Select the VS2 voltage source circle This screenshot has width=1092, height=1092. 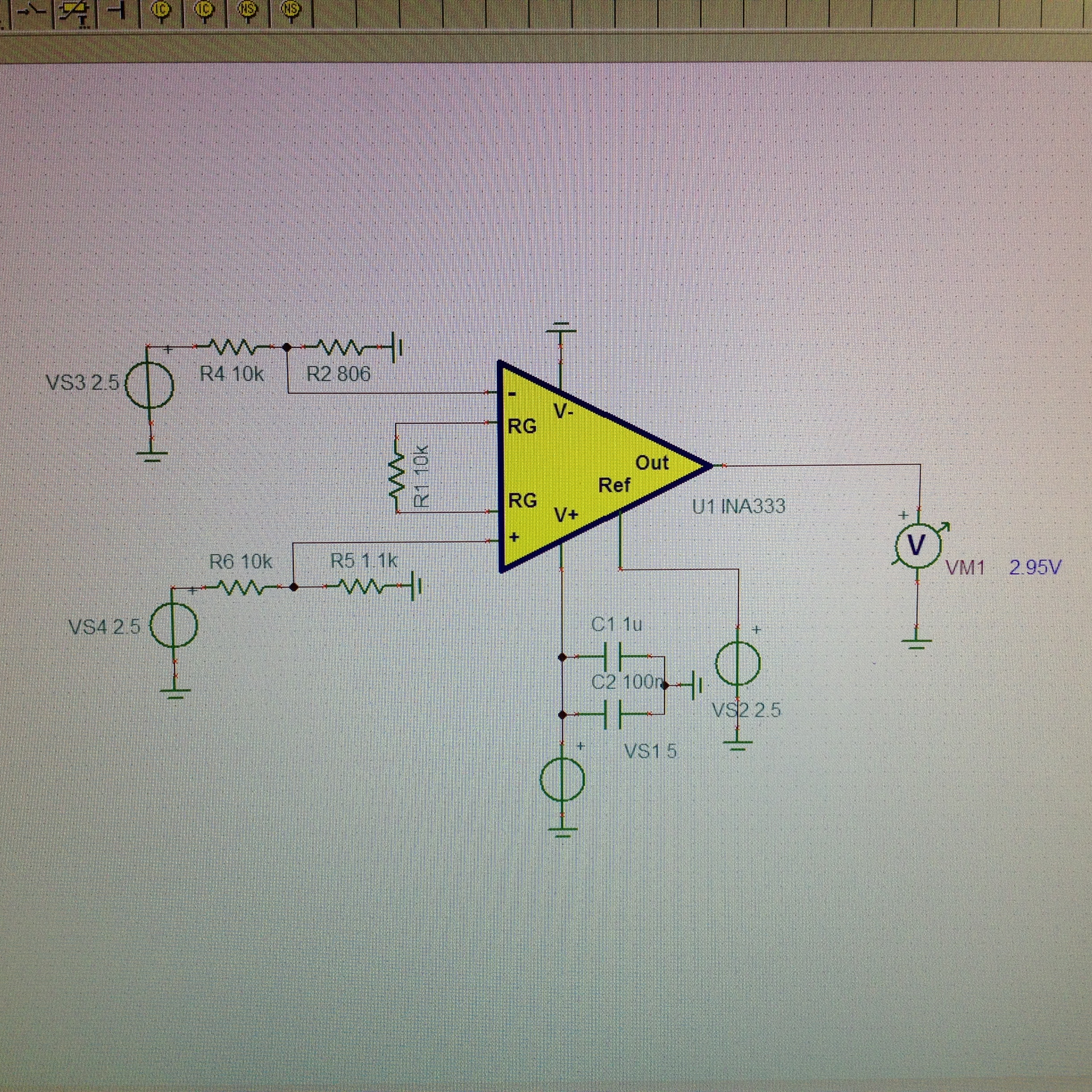point(738,664)
